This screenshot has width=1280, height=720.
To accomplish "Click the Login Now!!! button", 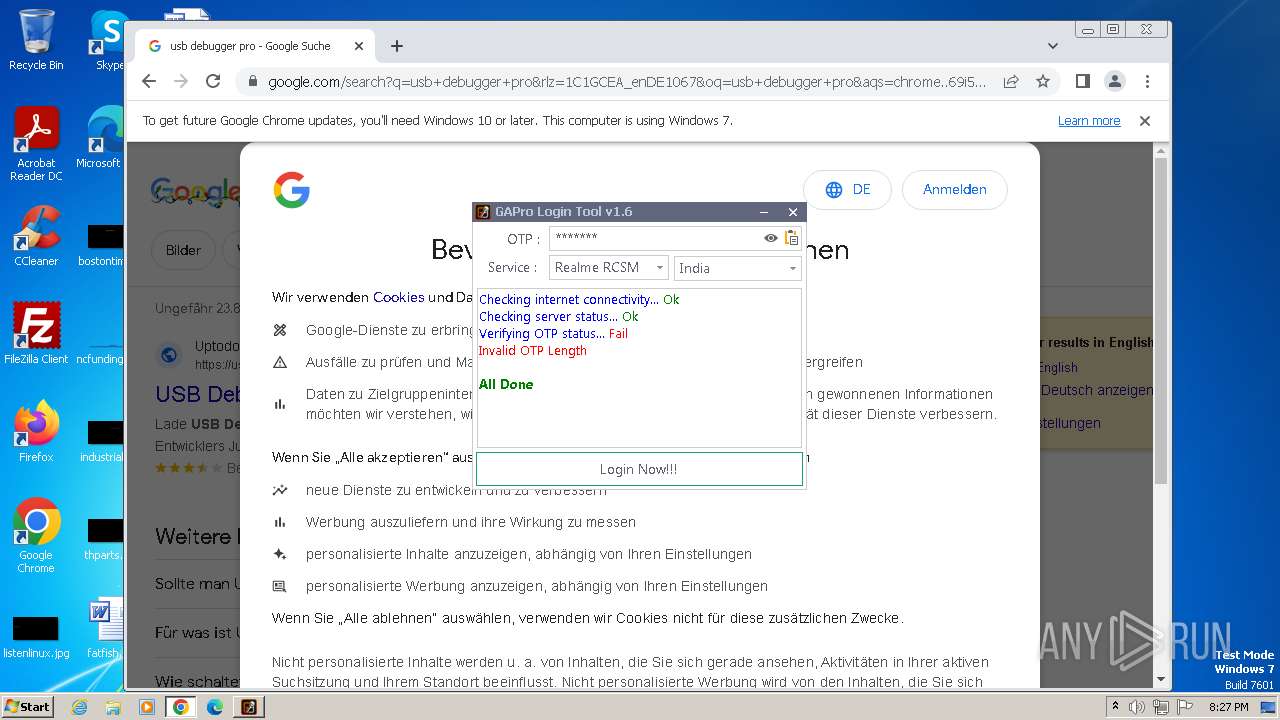I will 639,469.
